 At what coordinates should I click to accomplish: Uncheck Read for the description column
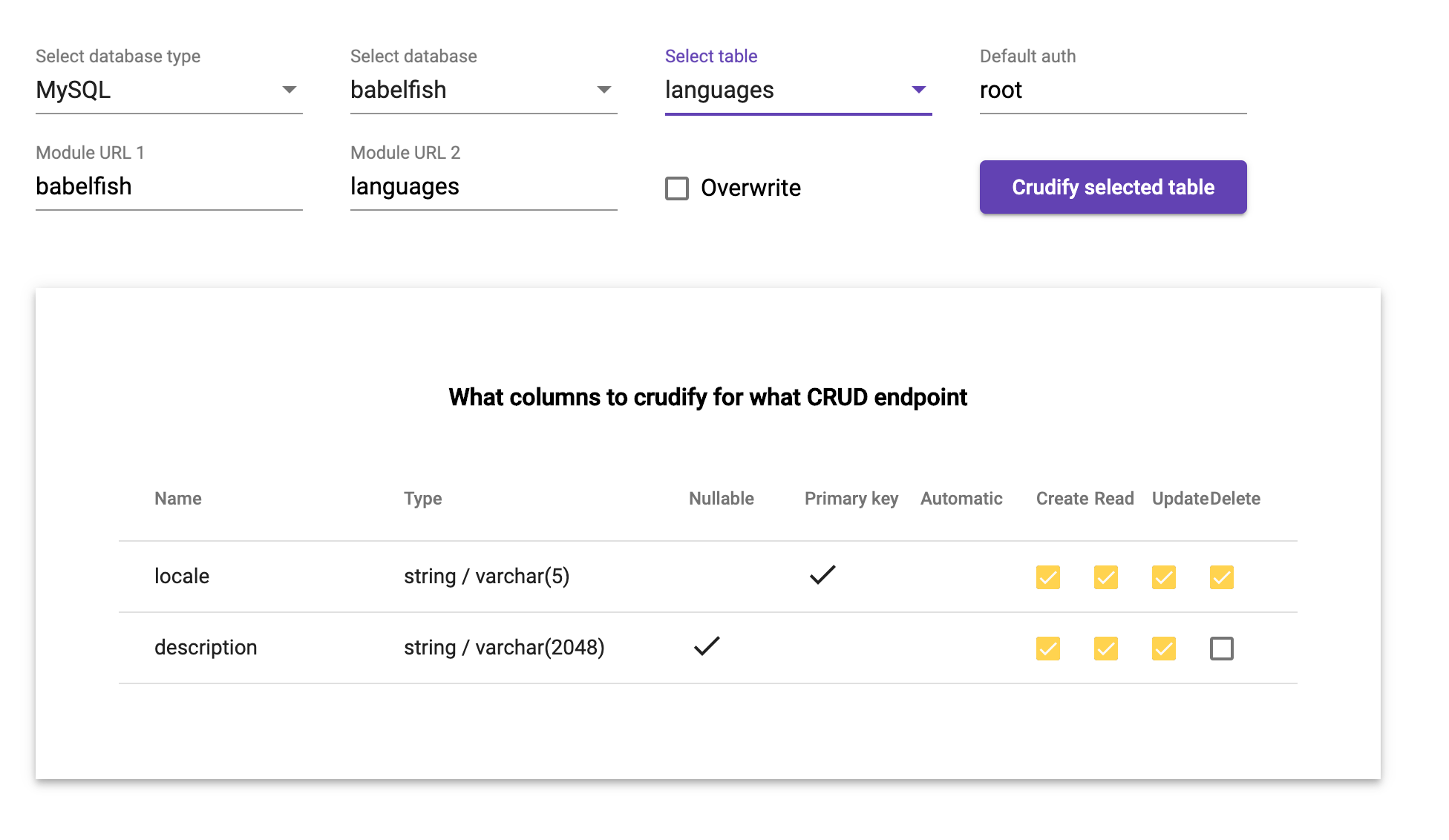click(x=1106, y=649)
